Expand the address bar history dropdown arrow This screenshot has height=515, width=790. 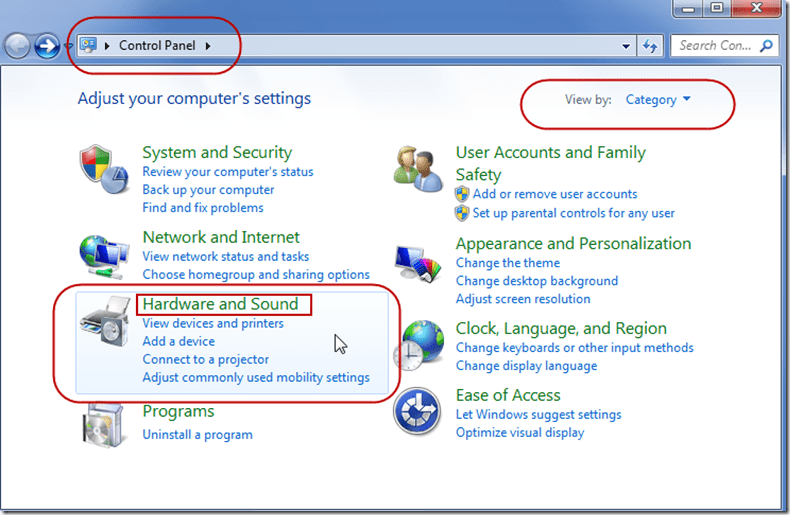[626, 46]
